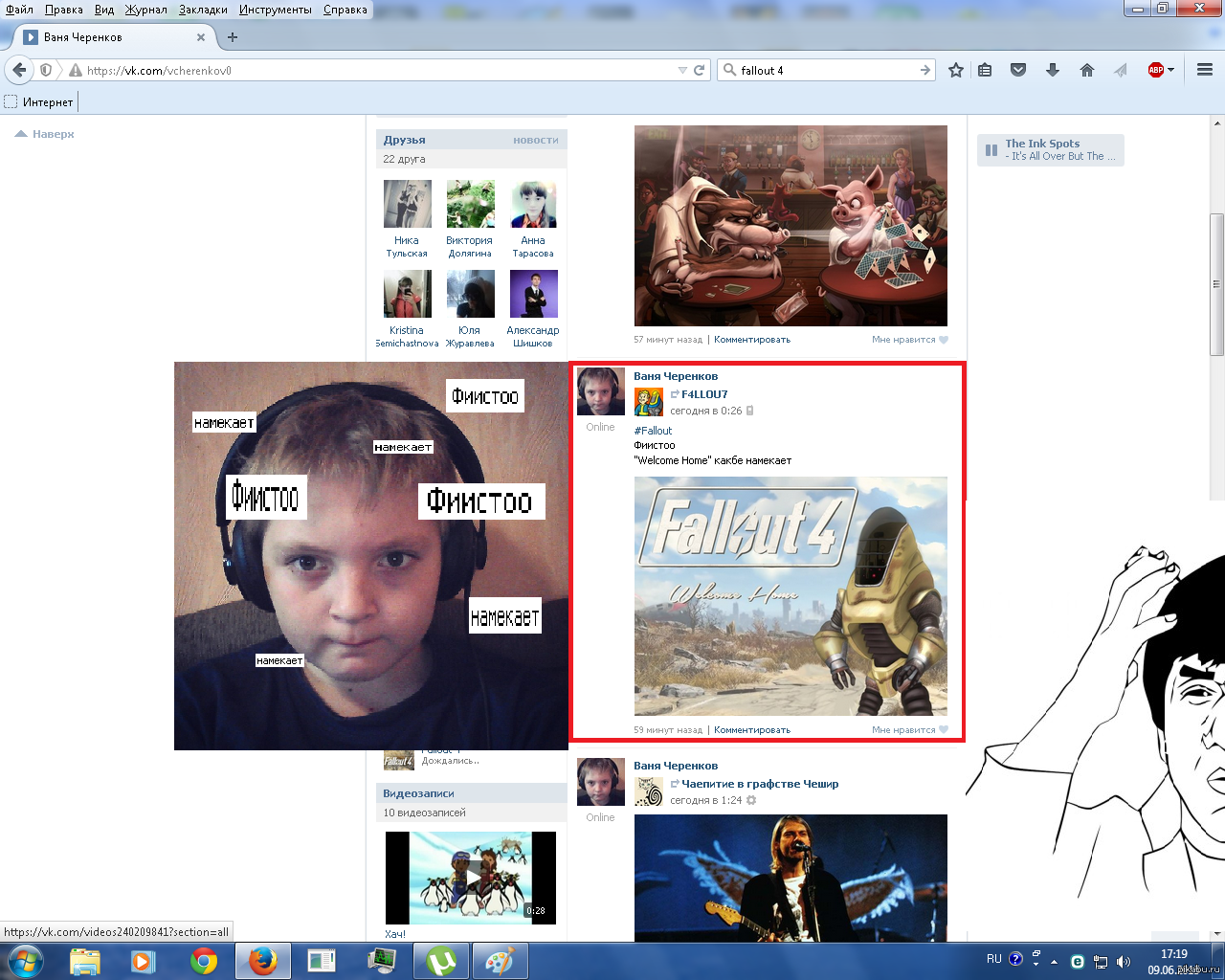Click the RU language indicator

[994, 959]
